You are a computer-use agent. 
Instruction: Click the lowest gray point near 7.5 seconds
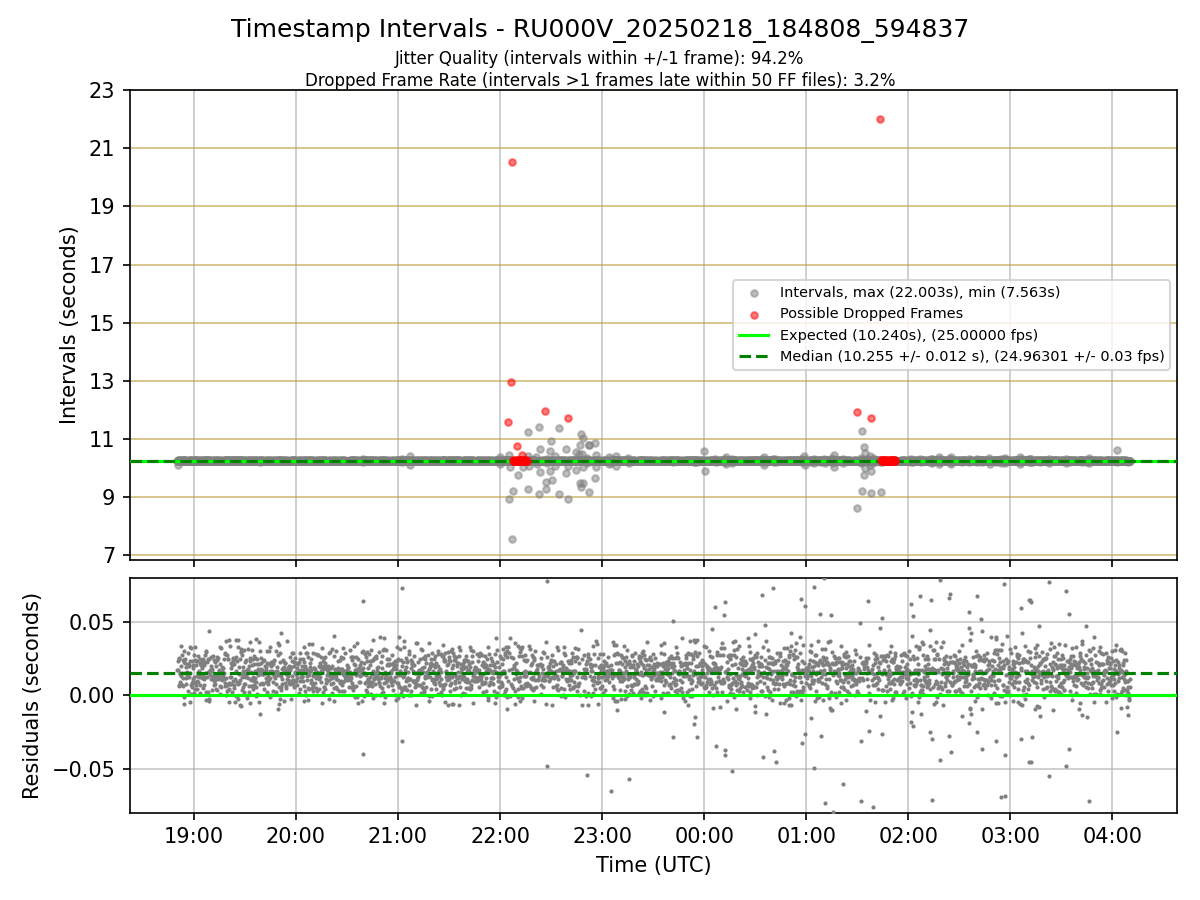tap(512, 539)
